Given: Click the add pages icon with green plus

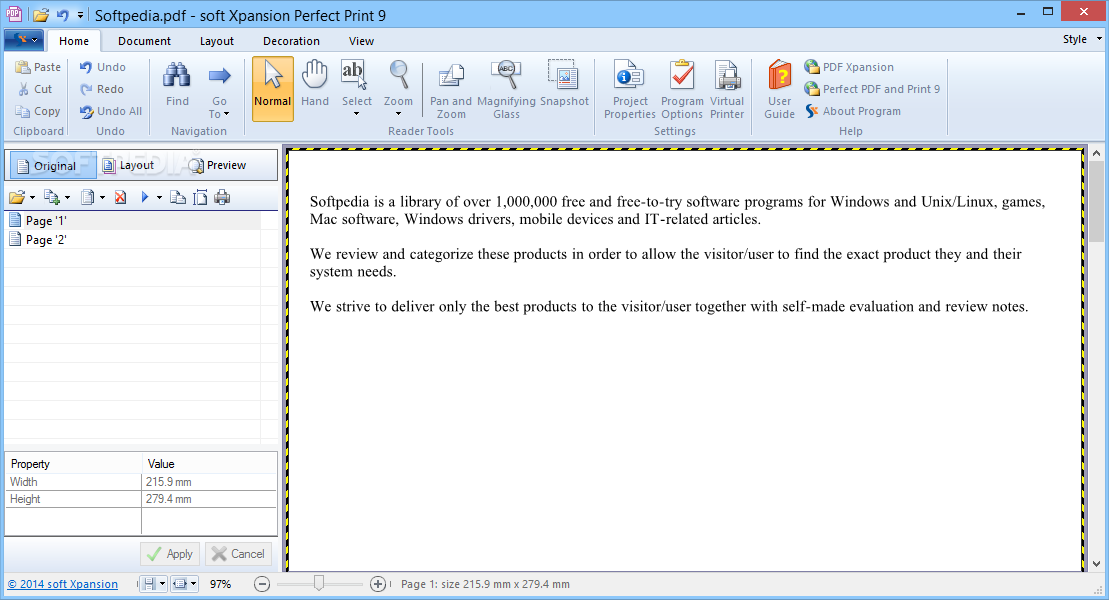Looking at the screenshot, I should click(x=52, y=197).
